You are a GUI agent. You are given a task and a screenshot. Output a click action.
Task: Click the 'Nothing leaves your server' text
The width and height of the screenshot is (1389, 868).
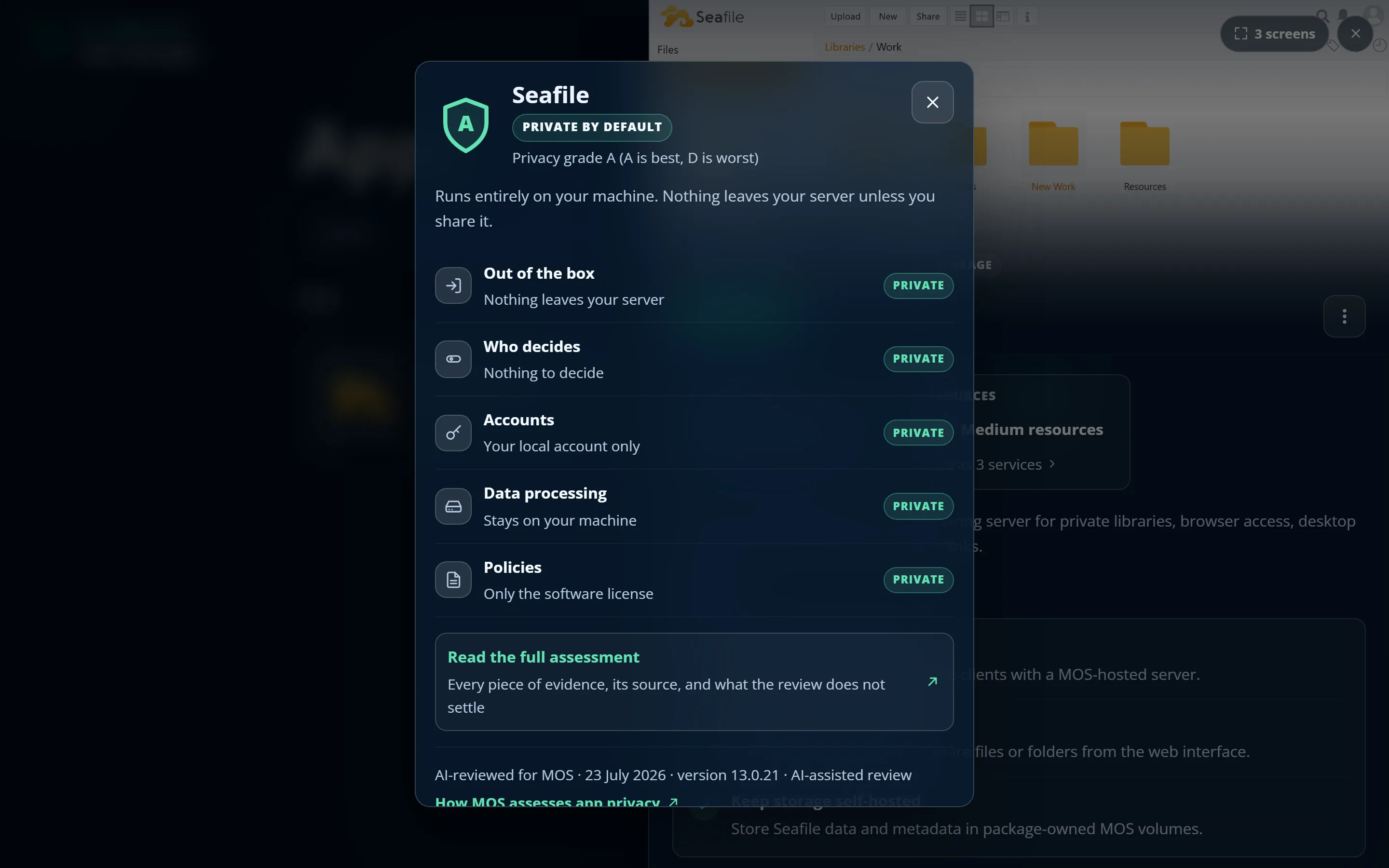573,299
